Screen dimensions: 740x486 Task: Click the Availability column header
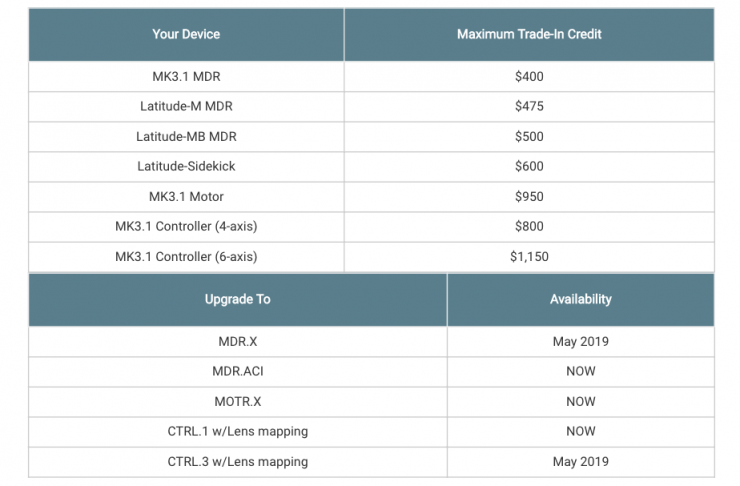[x=580, y=299]
